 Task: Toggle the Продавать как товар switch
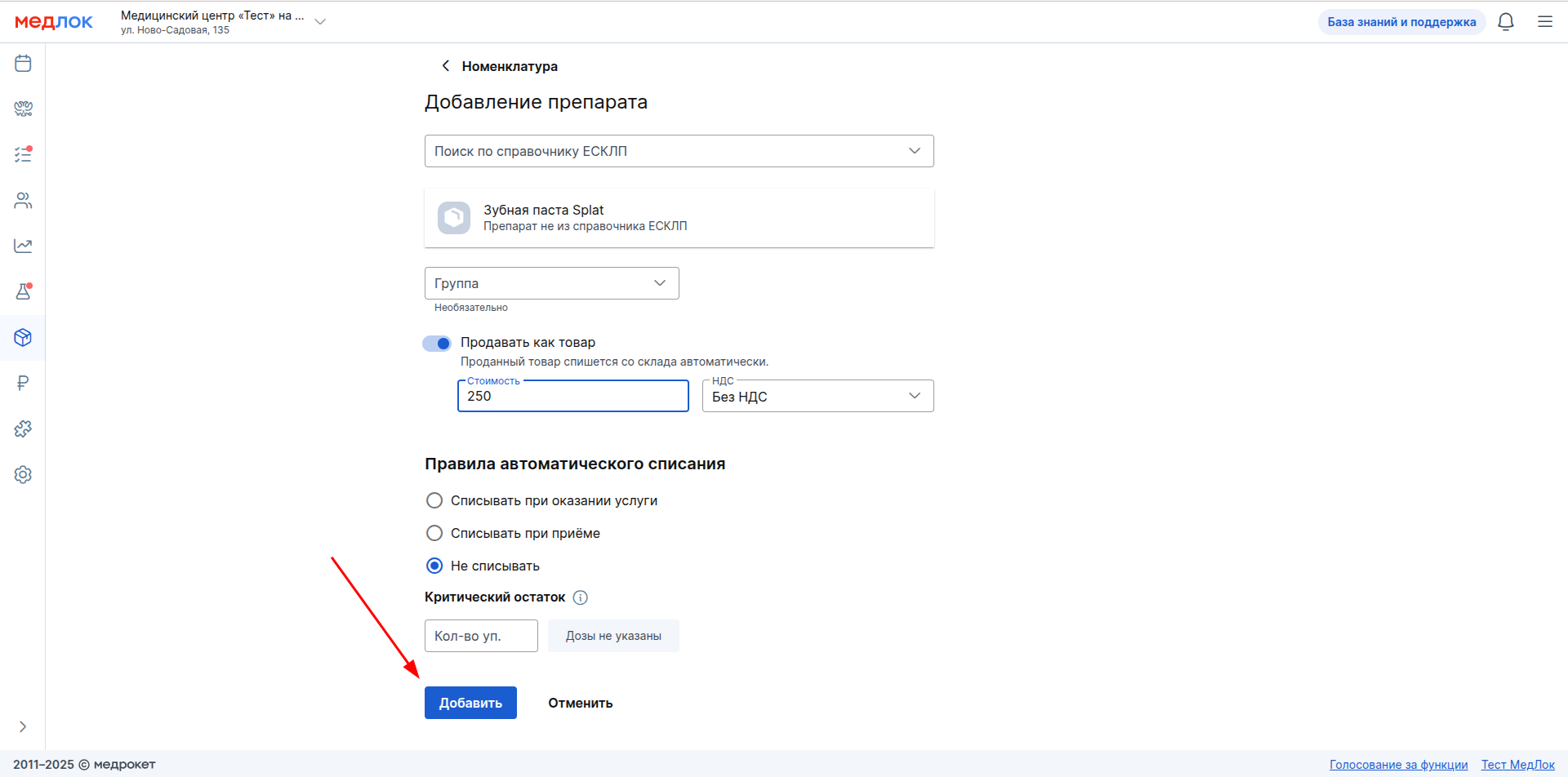[x=437, y=343]
